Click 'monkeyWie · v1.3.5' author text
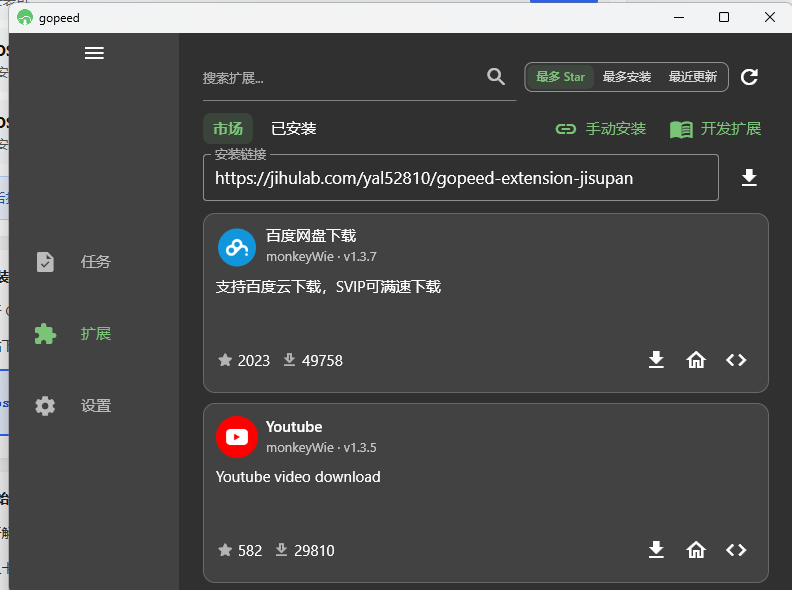Screen dimensions: 792x590 pyautogui.click(x=321, y=448)
